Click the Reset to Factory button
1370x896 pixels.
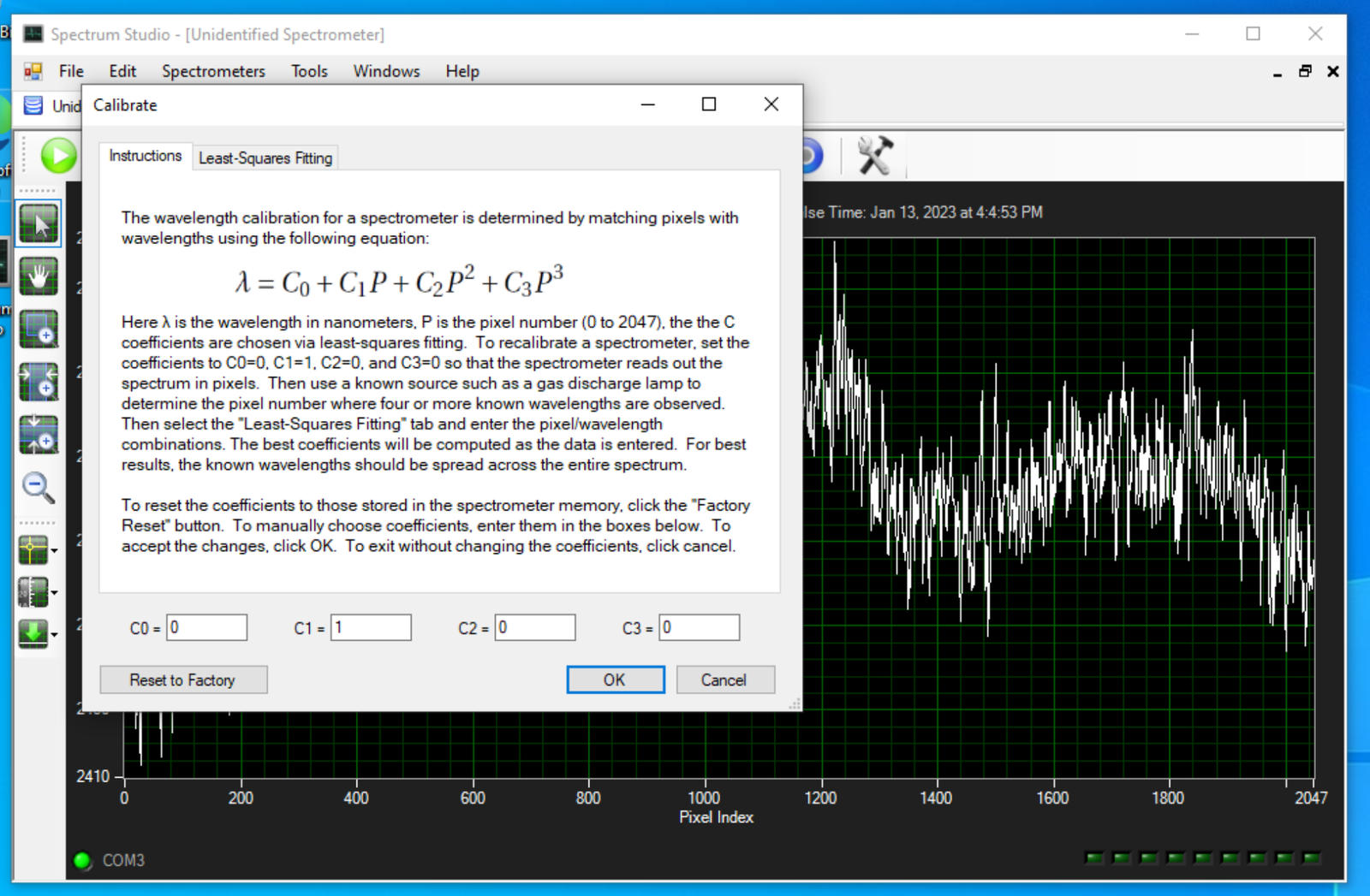point(183,680)
